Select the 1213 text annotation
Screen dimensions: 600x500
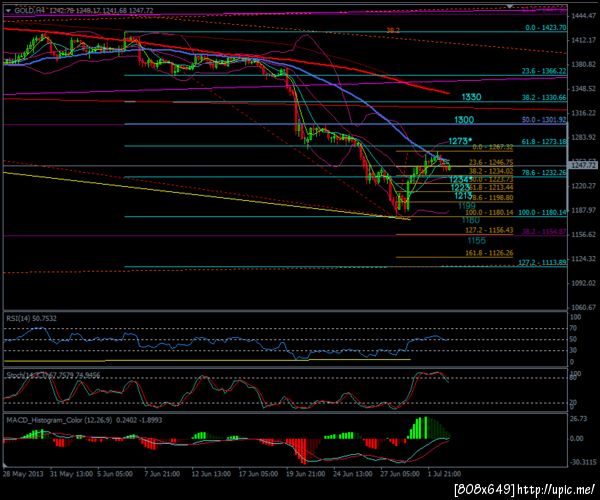pyautogui.click(x=463, y=196)
